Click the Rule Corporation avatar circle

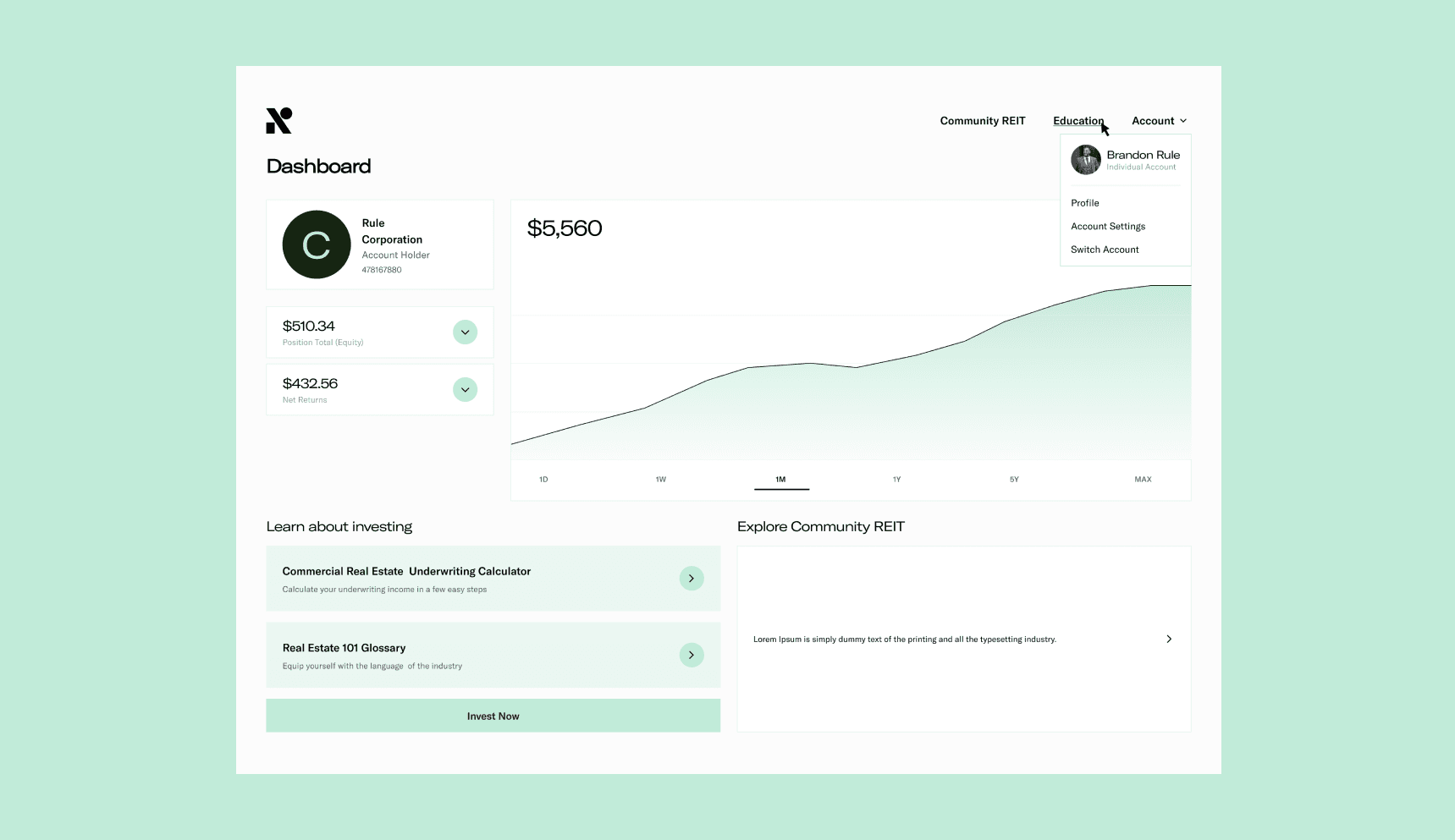tap(317, 244)
